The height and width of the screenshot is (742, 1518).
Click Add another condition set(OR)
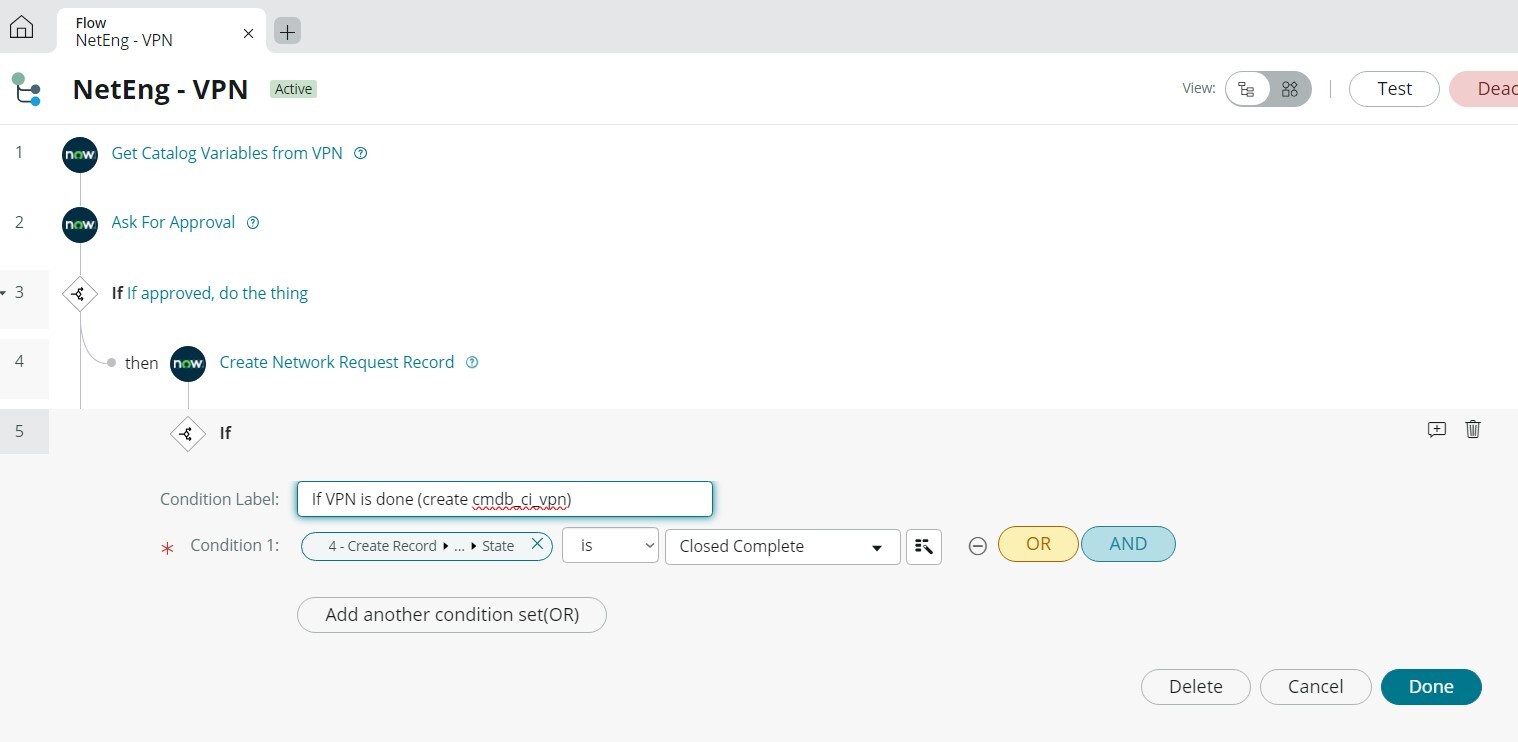point(452,615)
